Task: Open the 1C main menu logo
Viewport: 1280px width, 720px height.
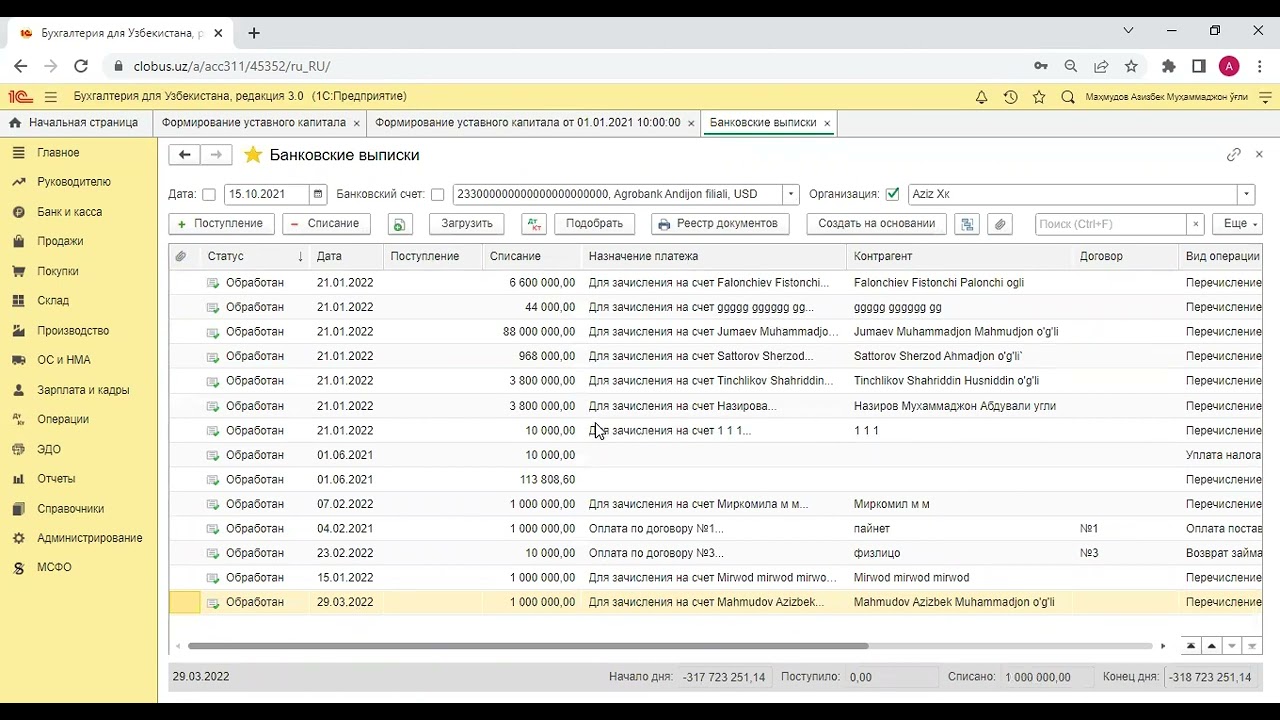Action: click(20, 97)
